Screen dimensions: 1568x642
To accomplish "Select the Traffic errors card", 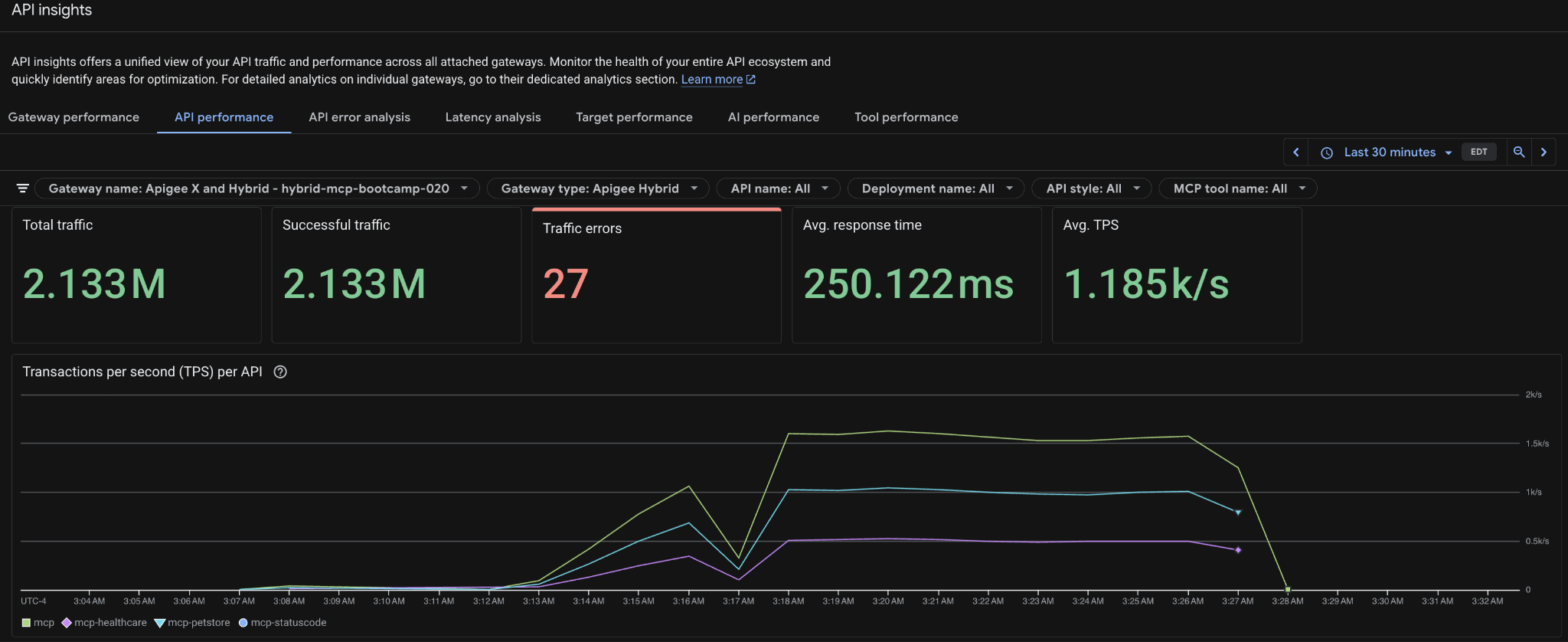I will (x=657, y=275).
